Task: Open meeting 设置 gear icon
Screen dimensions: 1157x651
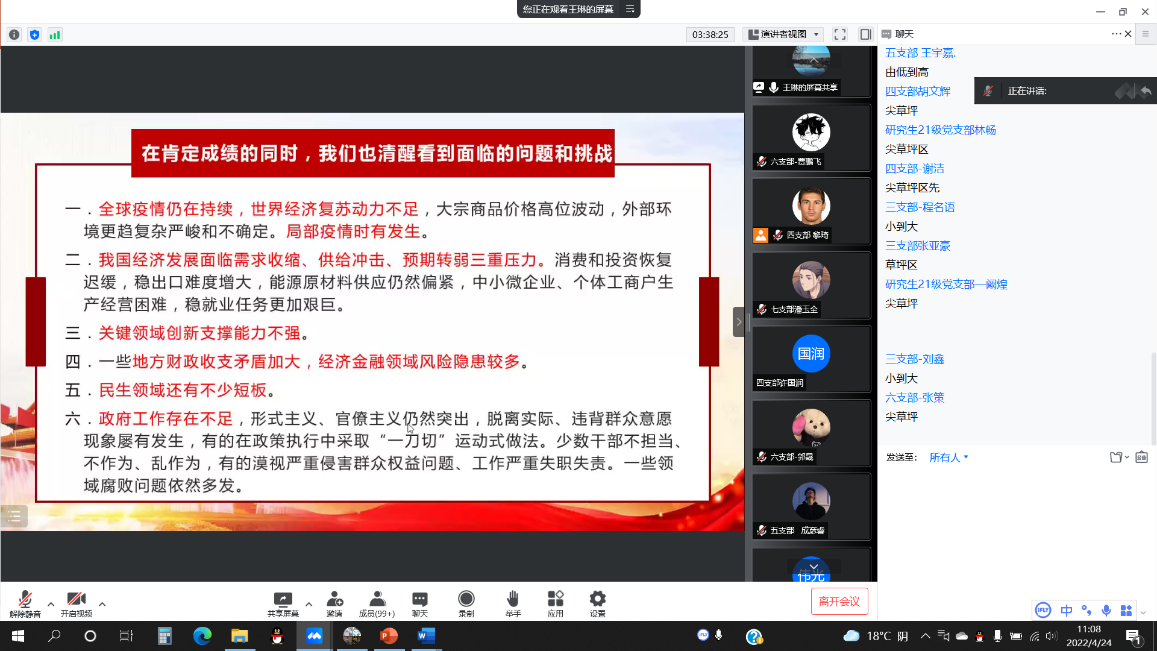Action: [x=597, y=602]
